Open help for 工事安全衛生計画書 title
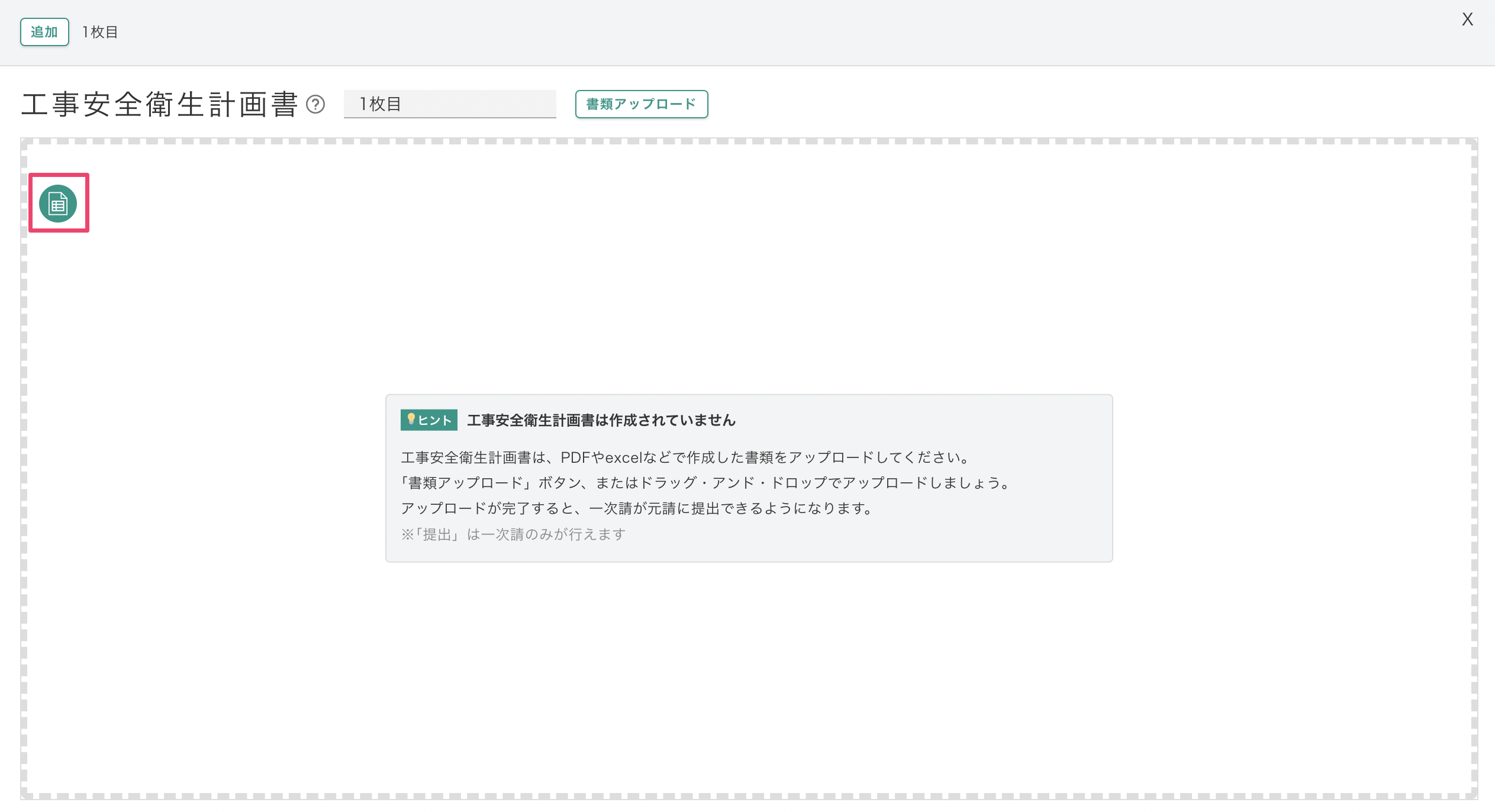1495x812 pixels. [x=315, y=105]
